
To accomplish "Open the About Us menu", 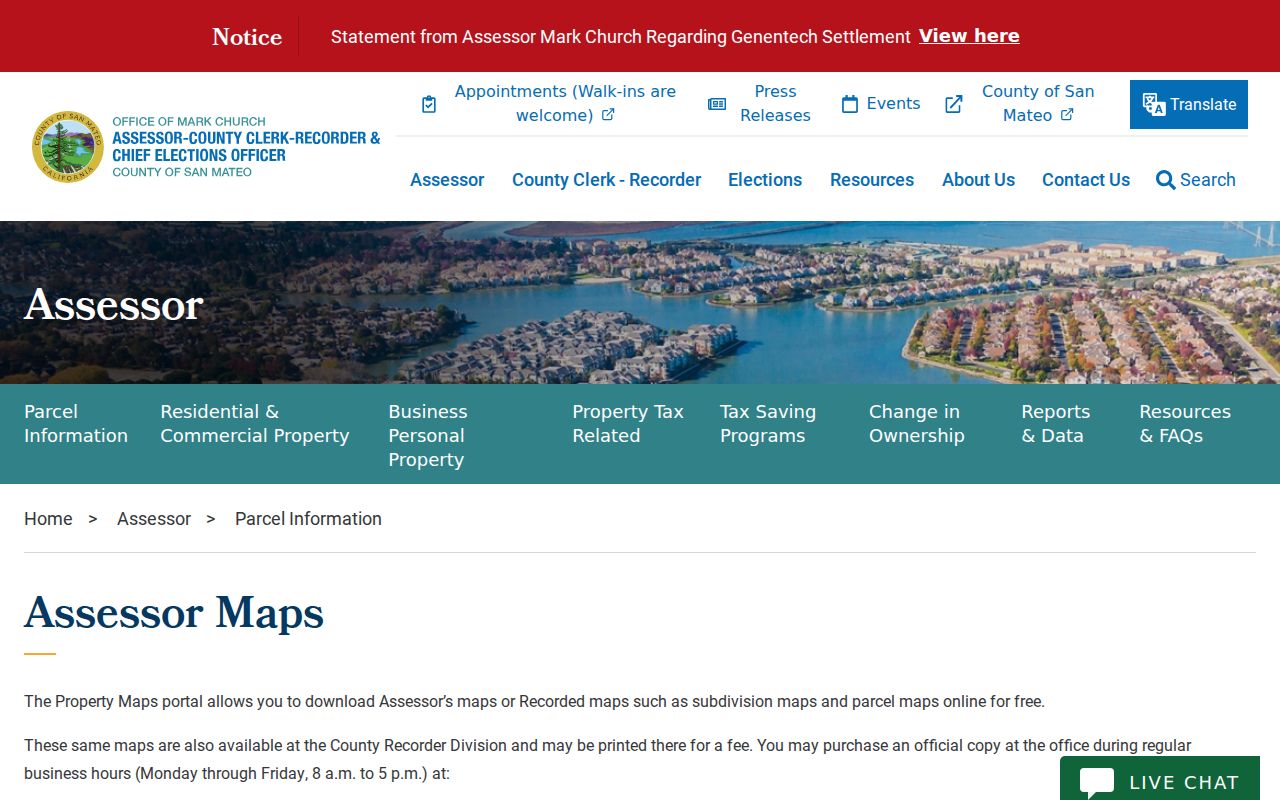I will 978,180.
